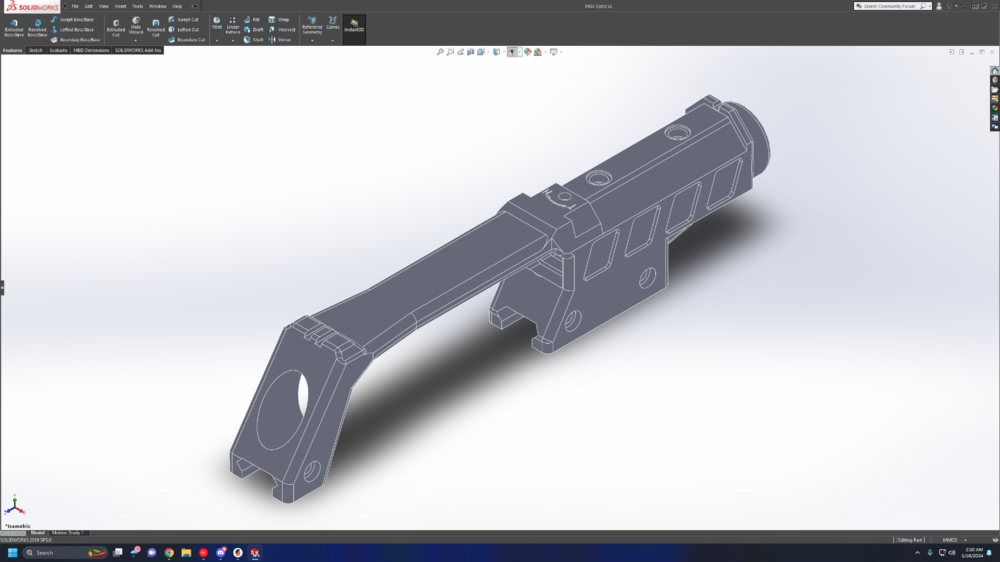This screenshot has height=562, width=1000.
Task: Apply the Shell feature tool
Action: (x=254, y=40)
